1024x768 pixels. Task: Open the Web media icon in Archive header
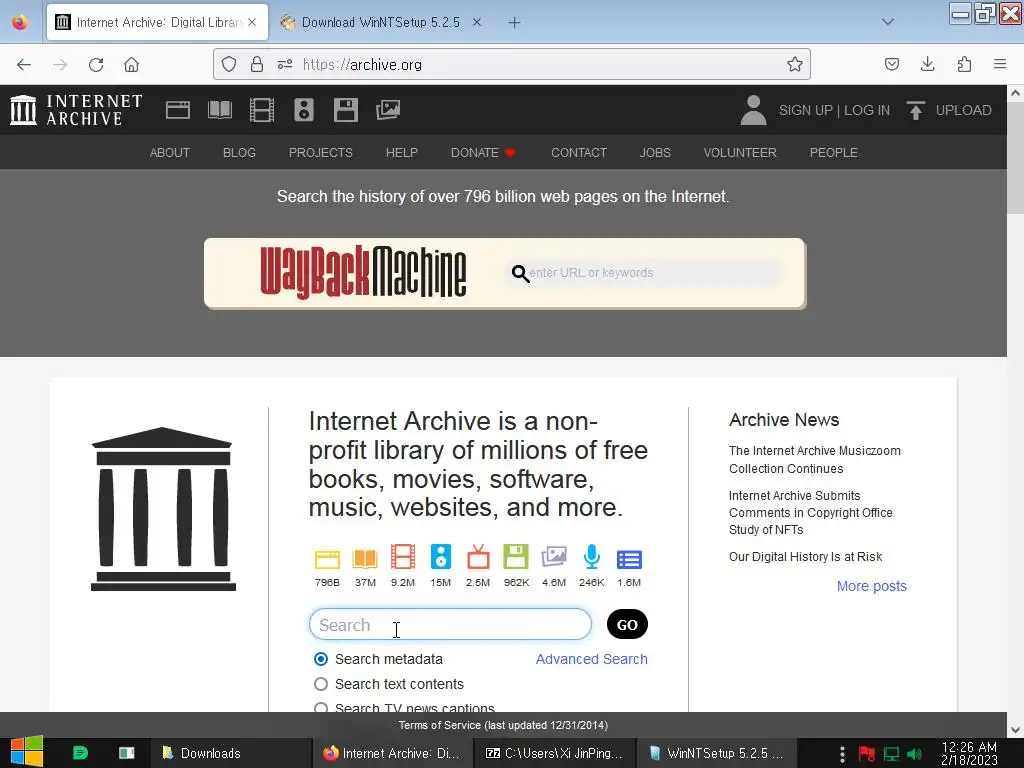(x=178, y=110)
